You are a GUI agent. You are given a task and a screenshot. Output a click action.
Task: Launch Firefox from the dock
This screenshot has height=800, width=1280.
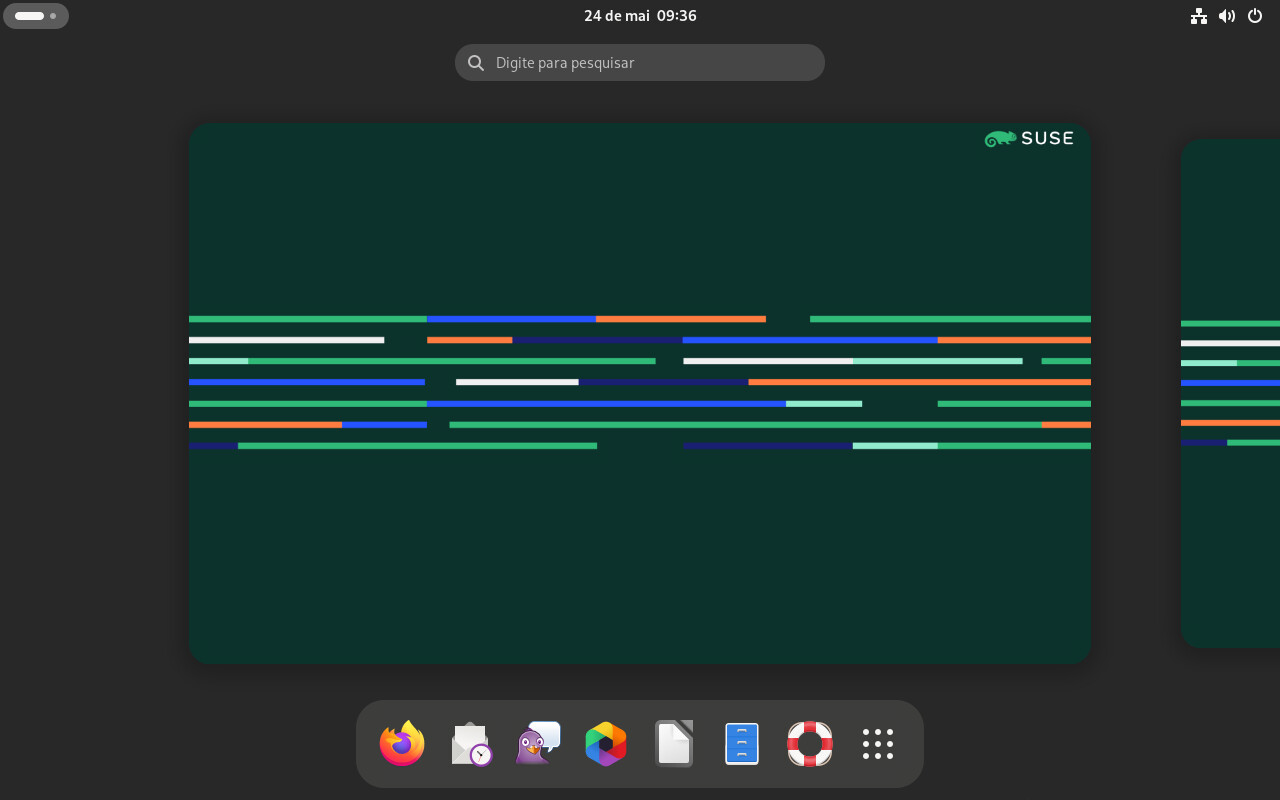coord(402,744)
